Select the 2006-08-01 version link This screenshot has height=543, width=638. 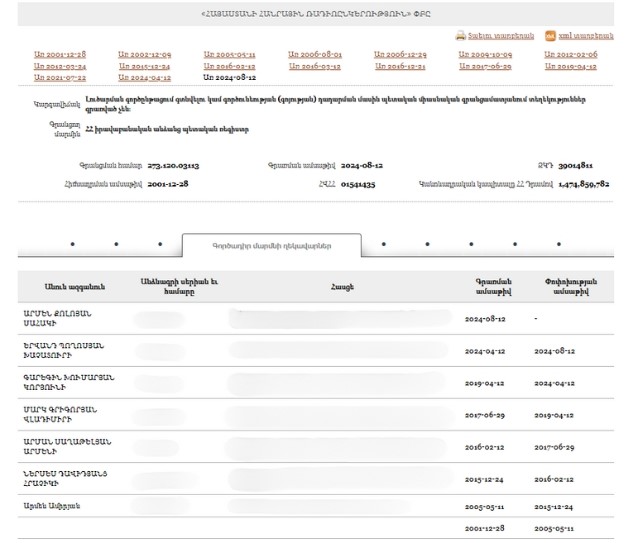pyautogui.click(x=315, y=54)
